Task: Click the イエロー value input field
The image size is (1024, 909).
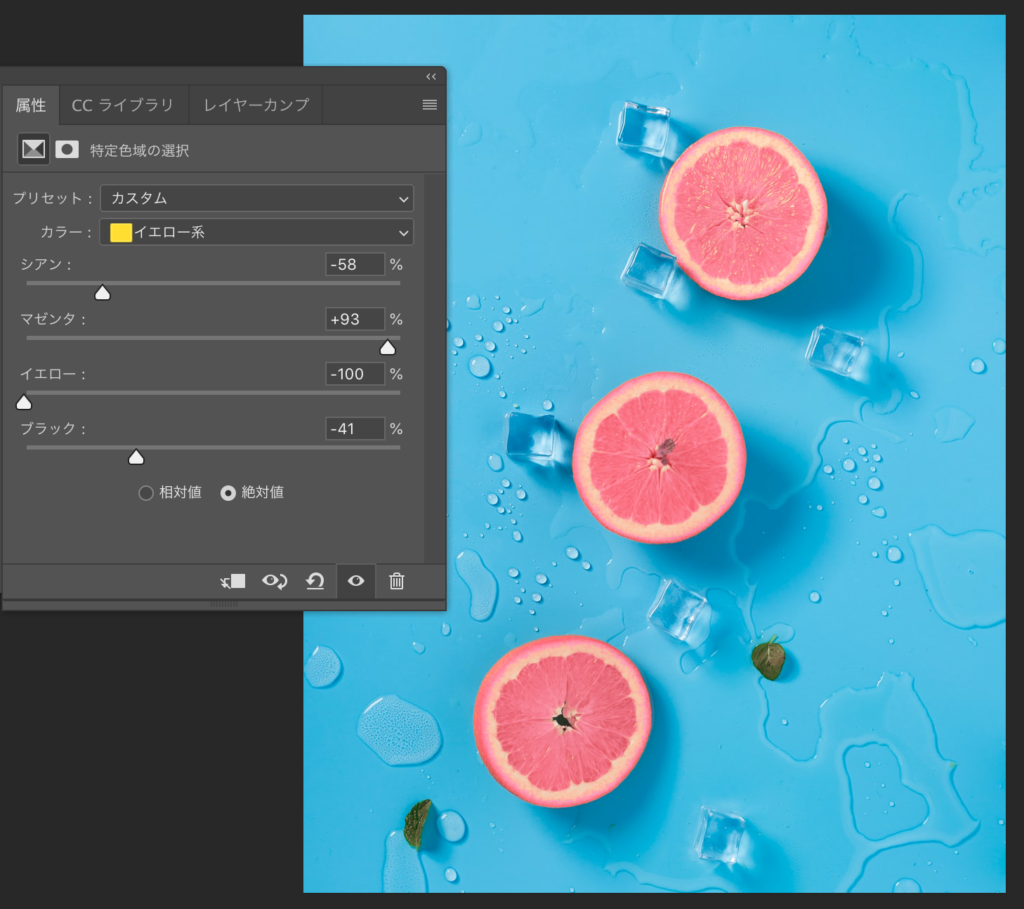Action: (355, 374)
